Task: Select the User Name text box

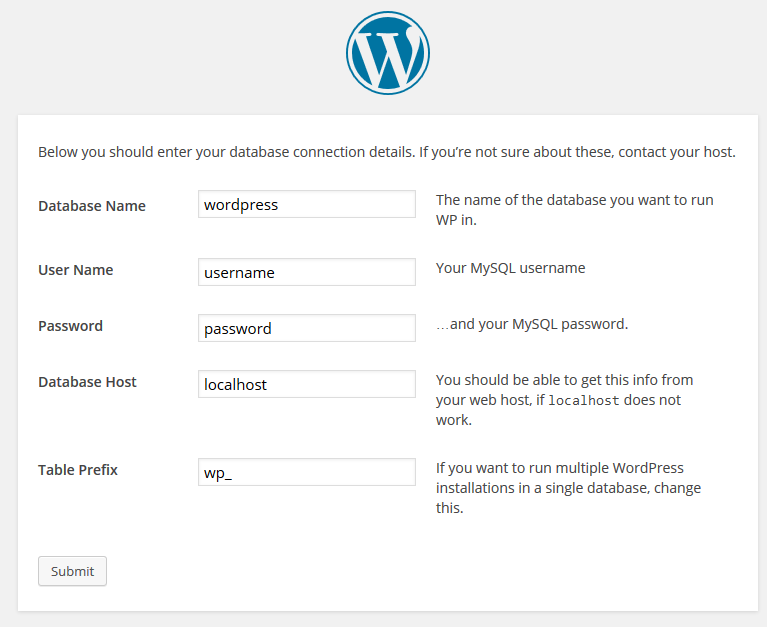Action: tap(307, 272)
